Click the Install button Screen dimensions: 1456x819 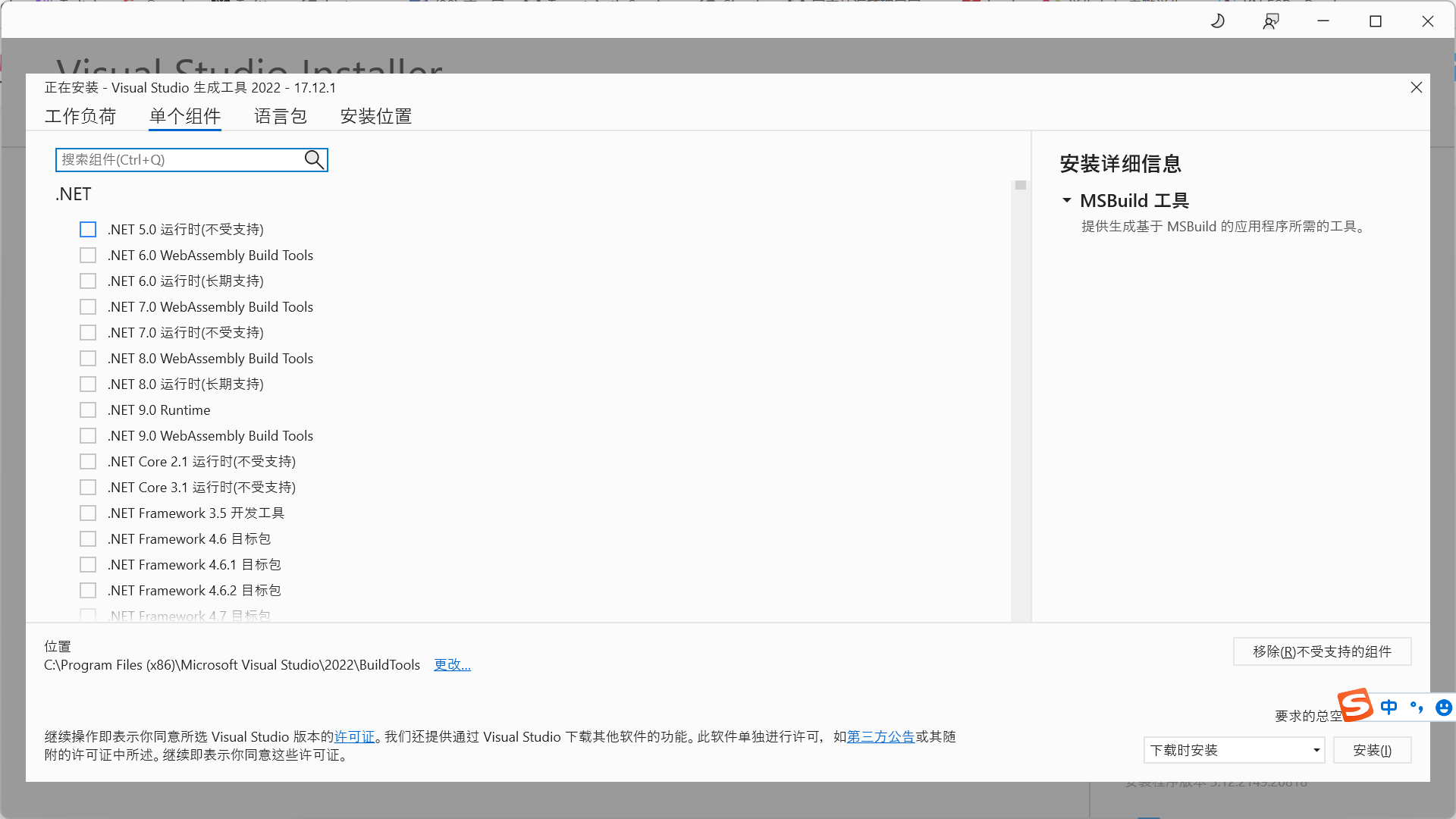[x=1372, y=750]
